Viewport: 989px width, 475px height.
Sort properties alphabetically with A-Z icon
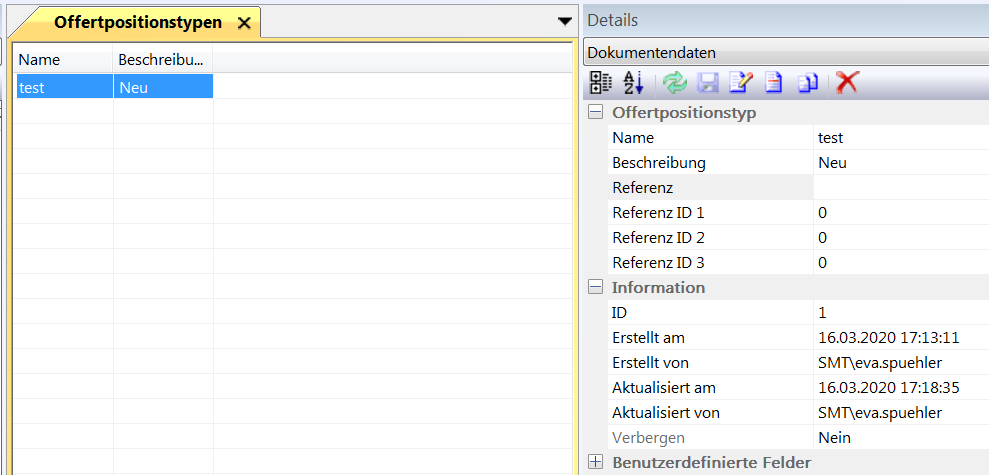coord(633,83)
